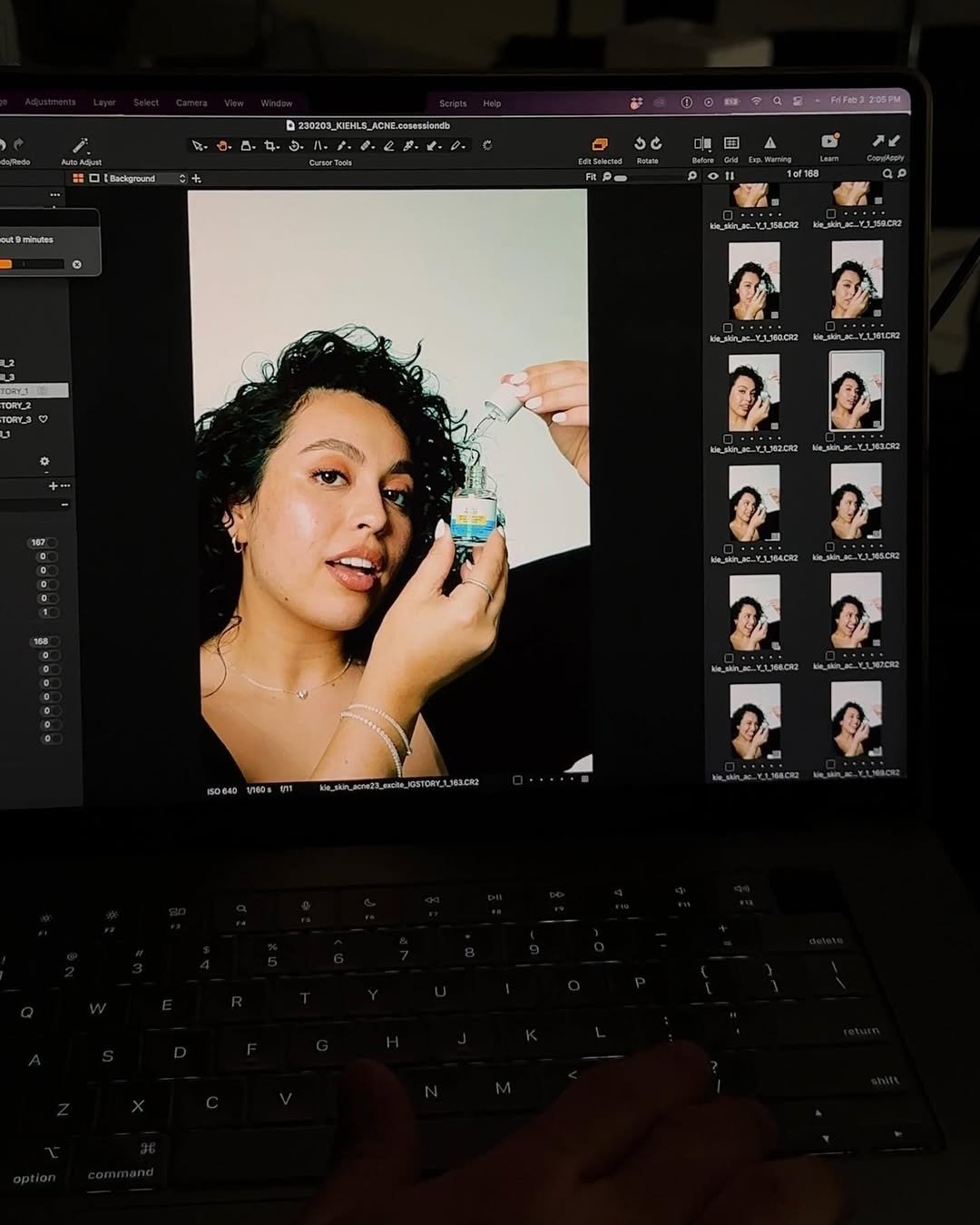980x1225 pixels.
Task: Switch to multi-view grid viewer mode
Action: pos(78,179)
